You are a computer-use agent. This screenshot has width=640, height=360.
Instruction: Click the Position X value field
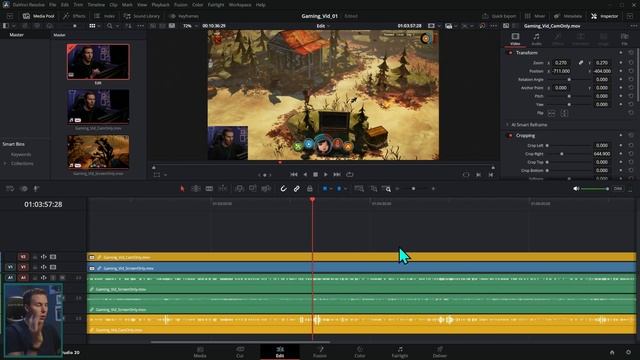coord(562,71)
